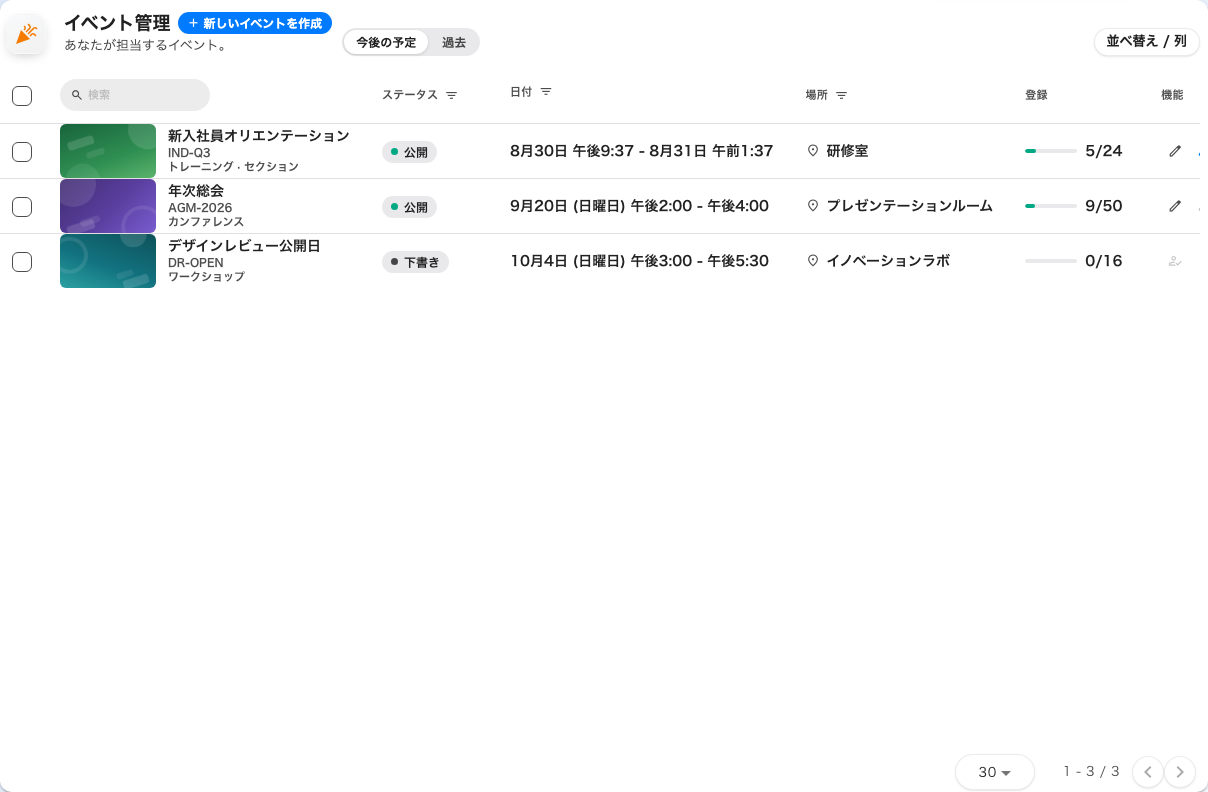The height and width of the screenshot is (792, 1208).
Task: Click the 公開 status badge for 年次総会
Action: (x=409, y=207)
